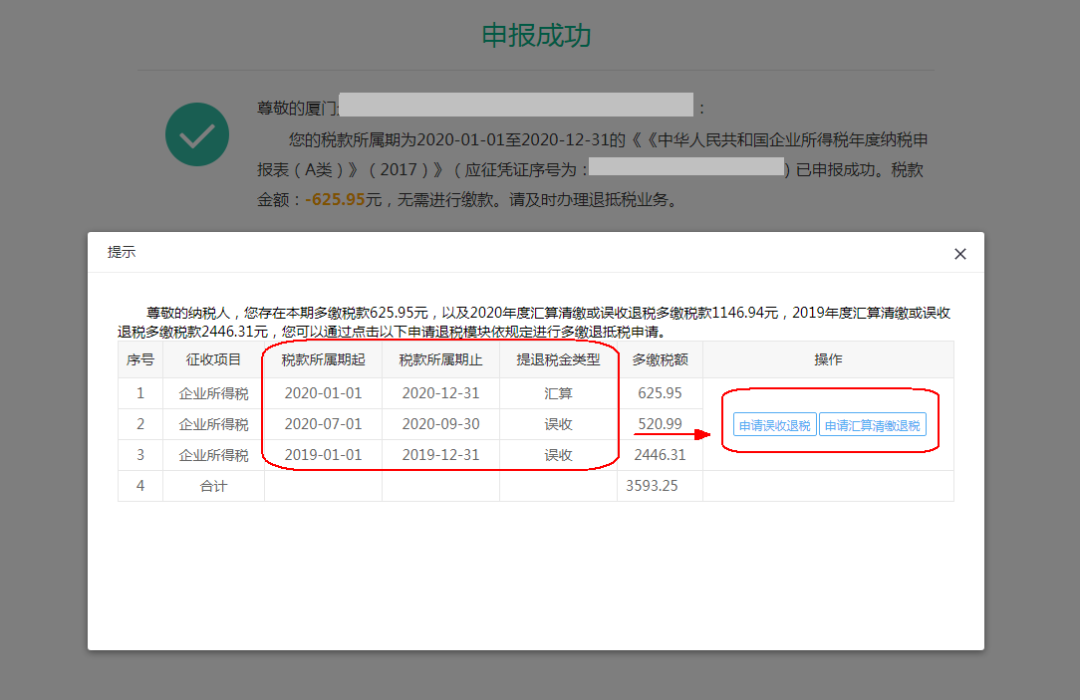1080x700 pixels.
Task: Click the 合计 row label
Action: pos(213,485)
